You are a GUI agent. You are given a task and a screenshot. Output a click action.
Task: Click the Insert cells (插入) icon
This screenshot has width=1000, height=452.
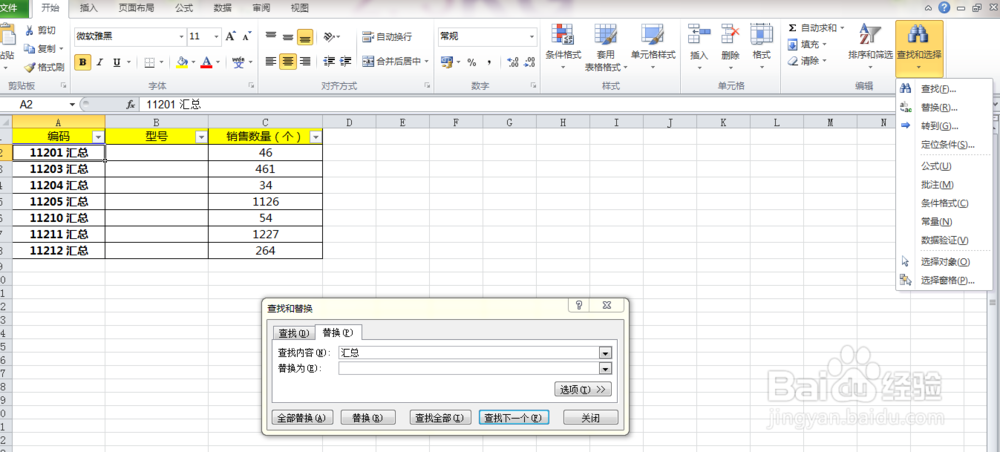(700, 34)
